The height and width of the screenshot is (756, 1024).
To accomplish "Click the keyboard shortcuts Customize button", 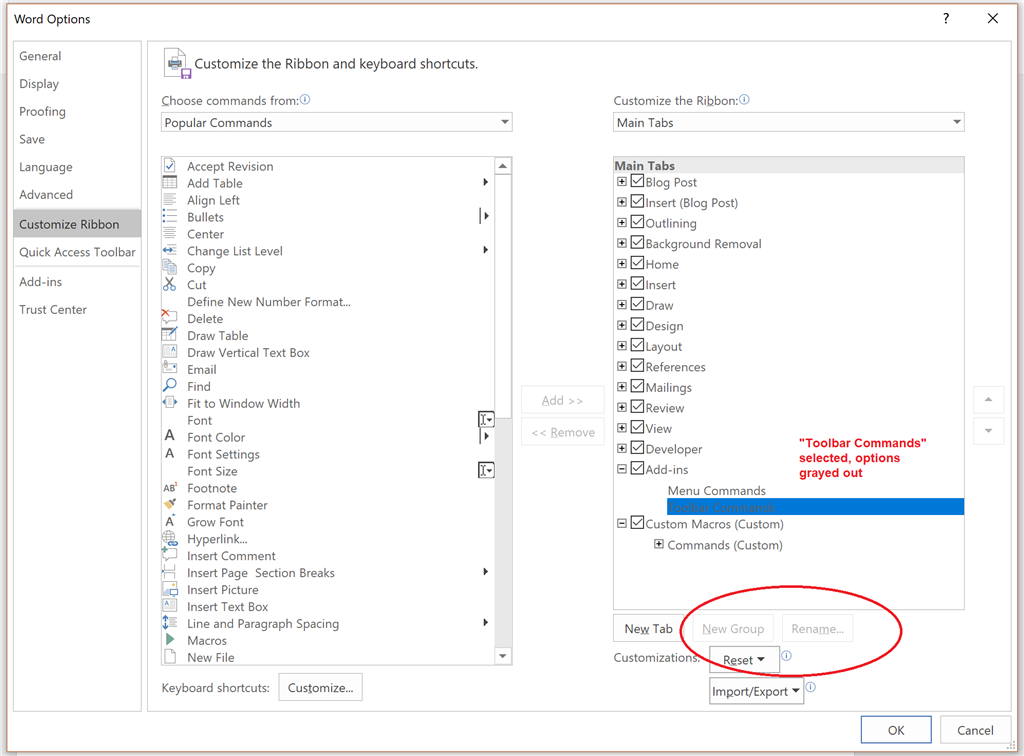I will tap(320, 687).
